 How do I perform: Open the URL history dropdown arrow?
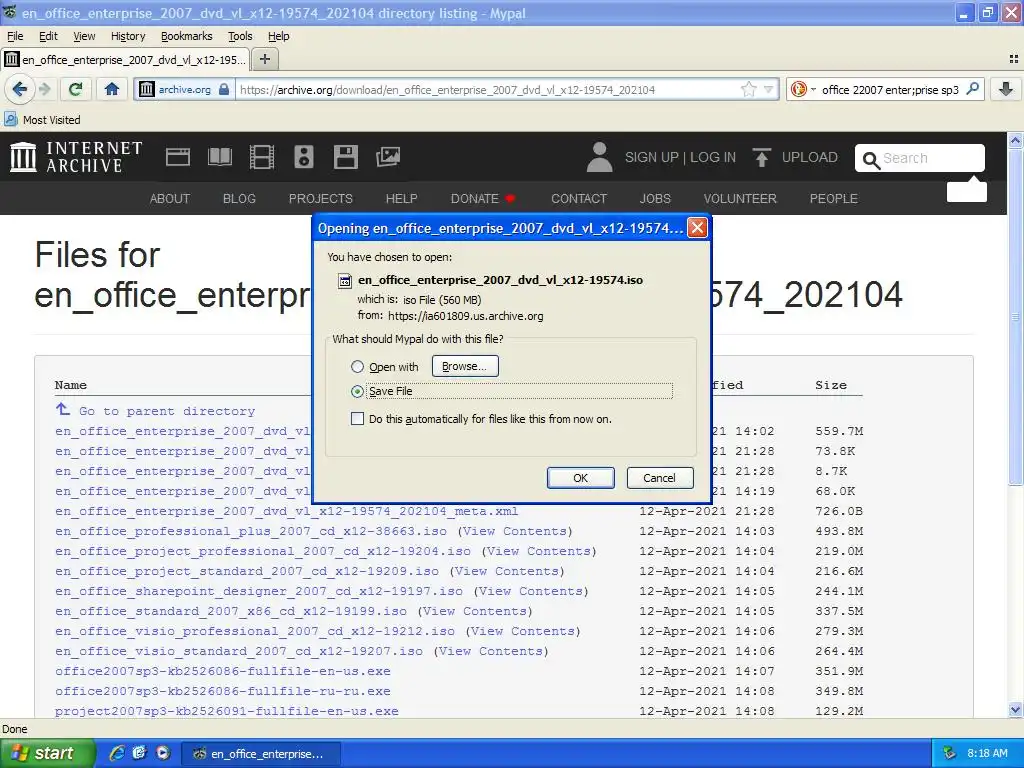pyautogui.click(x=769, y=89)
